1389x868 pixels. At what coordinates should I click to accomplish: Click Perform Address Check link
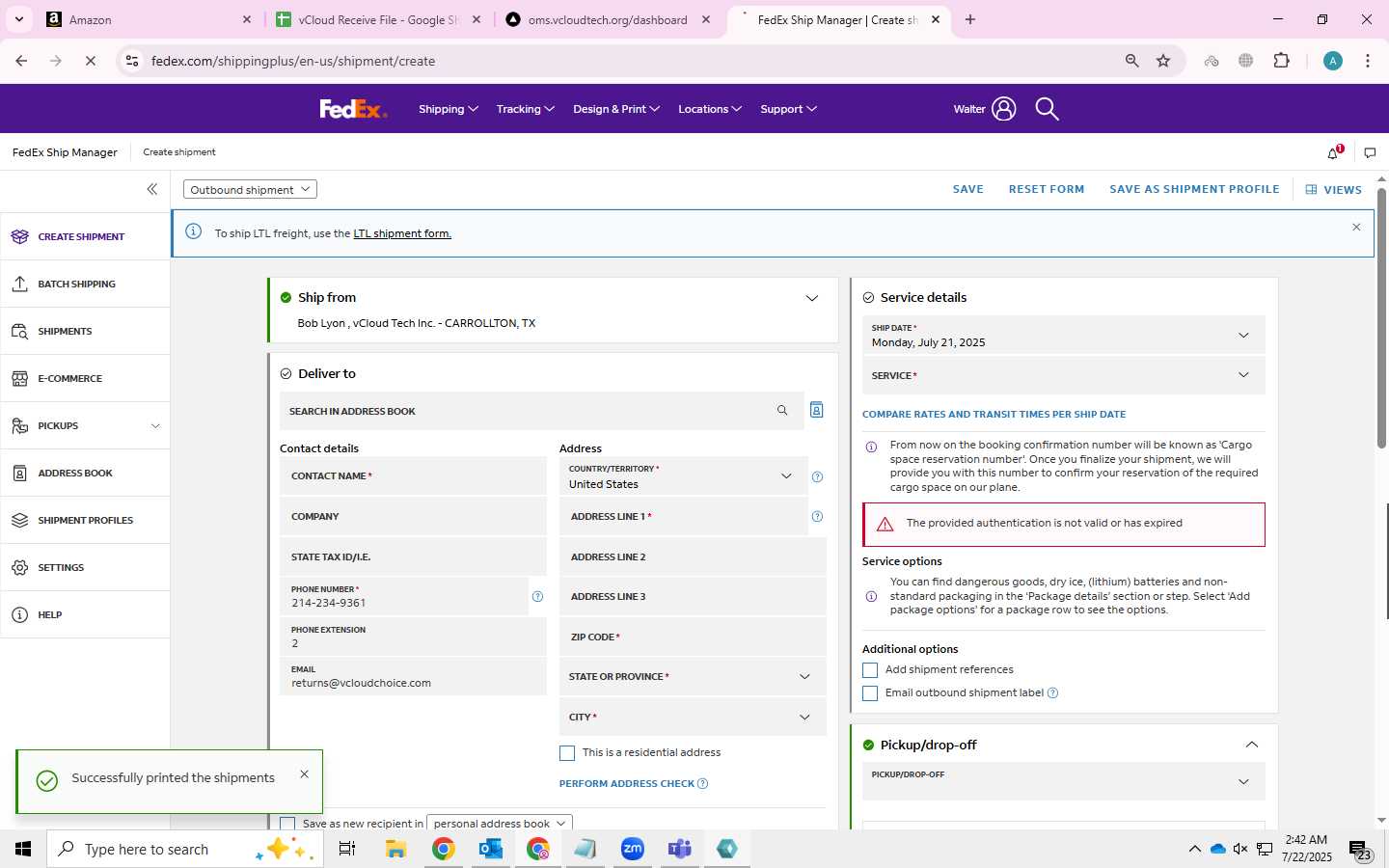pyautogui.click(x=627, y=783)
